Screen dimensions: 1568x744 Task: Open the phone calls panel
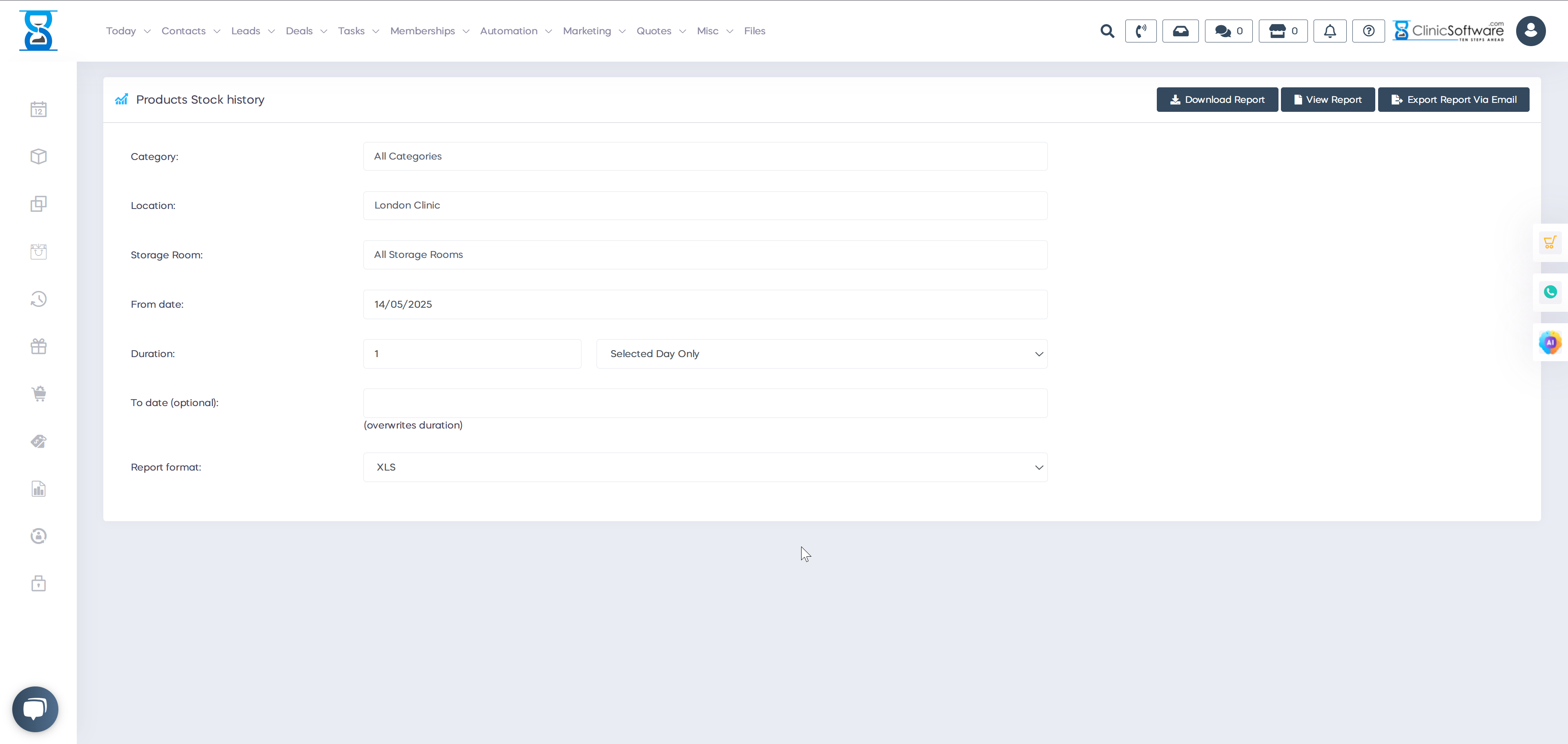(1141, 31)
